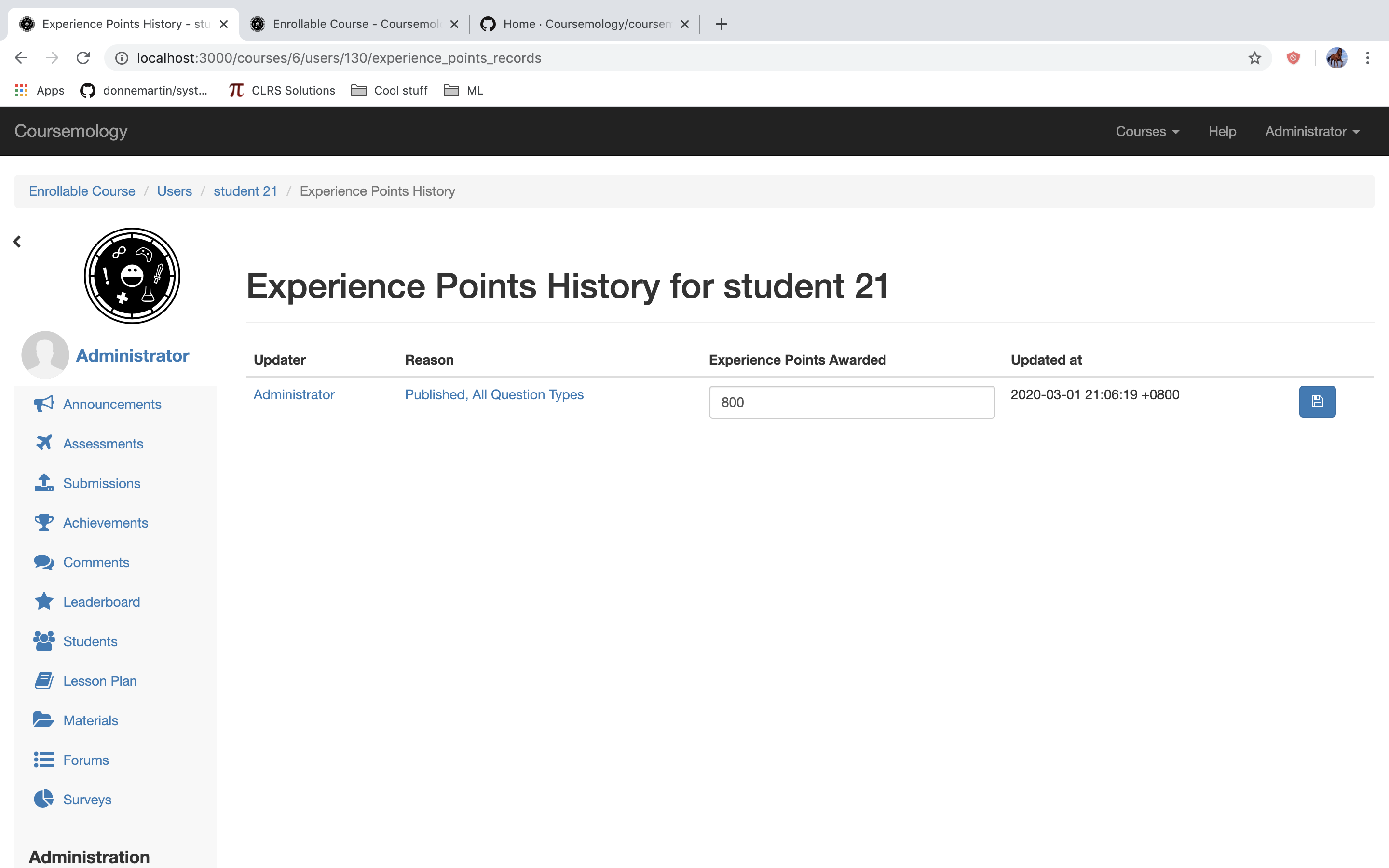Open Submissions via the upload icon
Screen dimensions: 1389x868
click(x=43, y=482)
